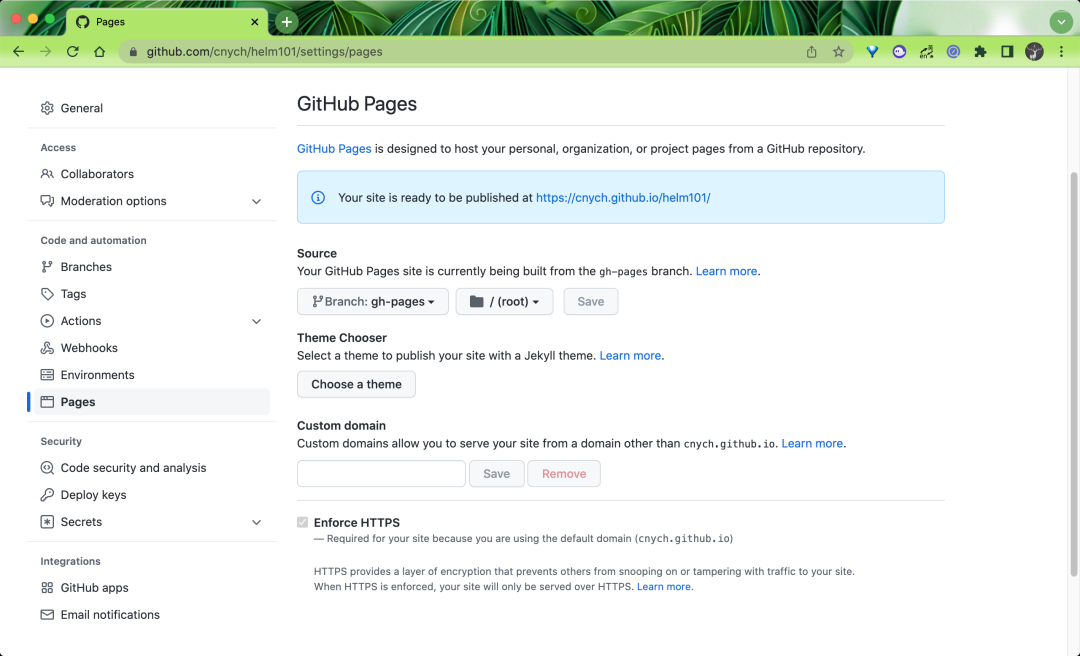Click the General gear icon in sidebar
Screen dimensions: 1080x656
(x=47, y=108)
